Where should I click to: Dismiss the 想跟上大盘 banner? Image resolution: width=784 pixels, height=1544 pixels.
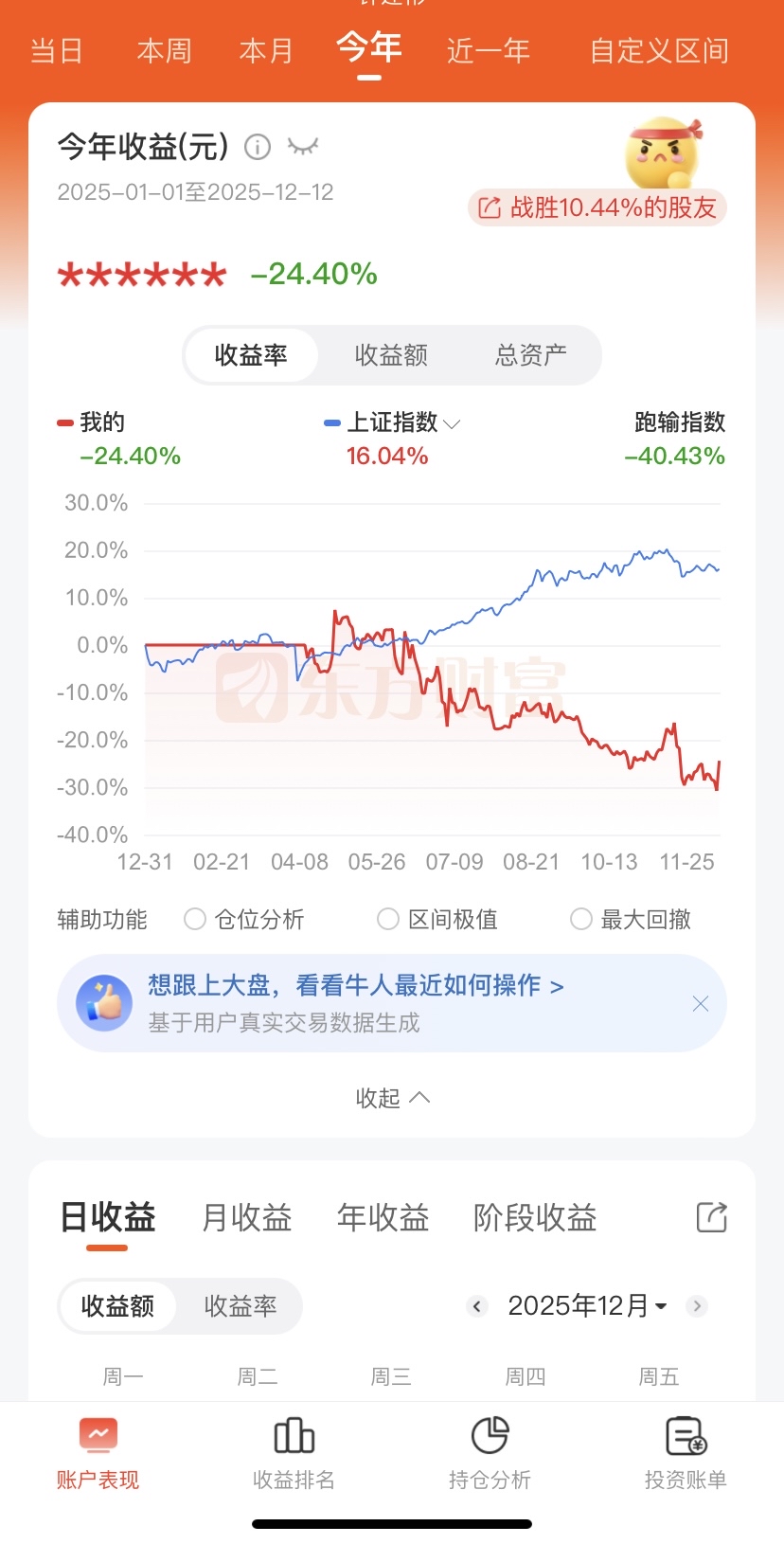[x=701, y=1004]
